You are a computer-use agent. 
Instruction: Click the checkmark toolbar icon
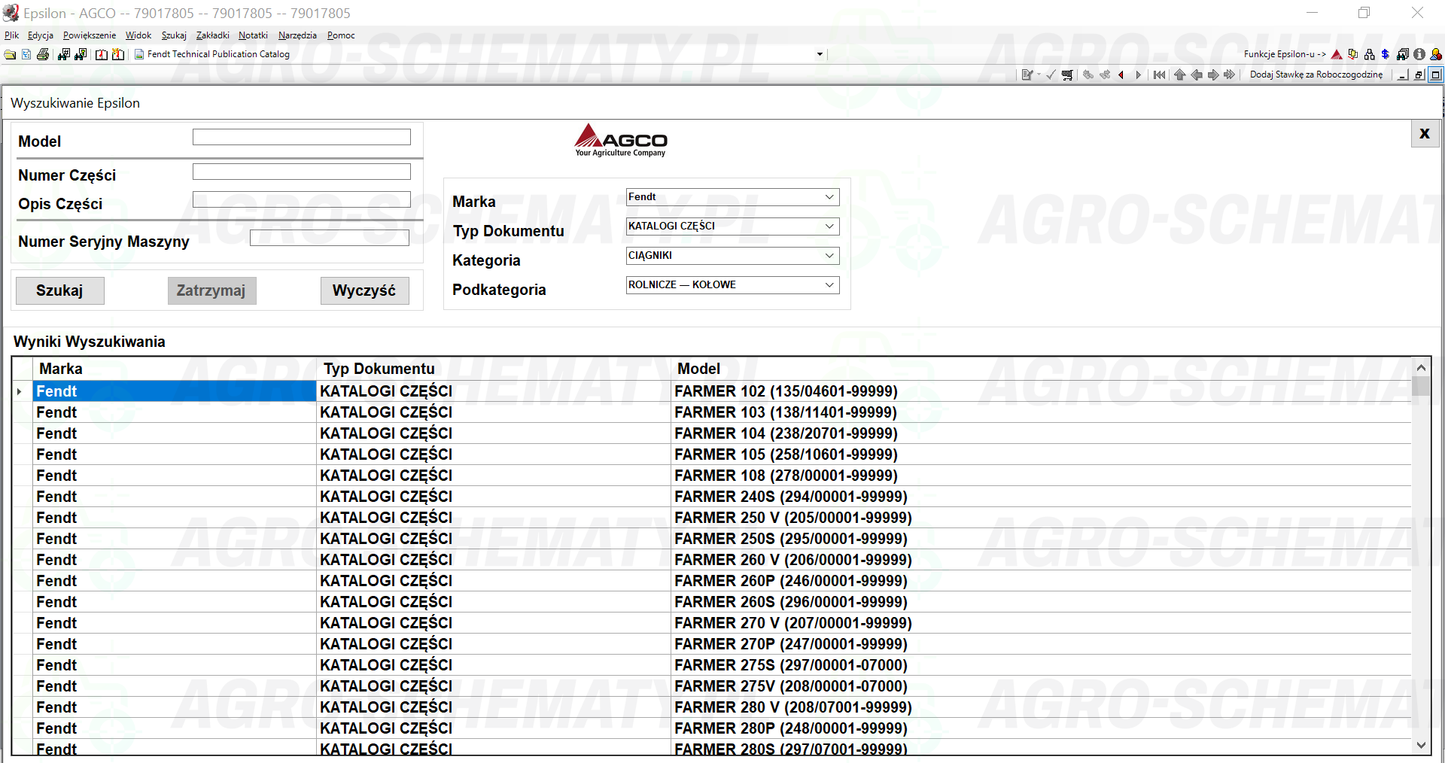coord(1051,75)
